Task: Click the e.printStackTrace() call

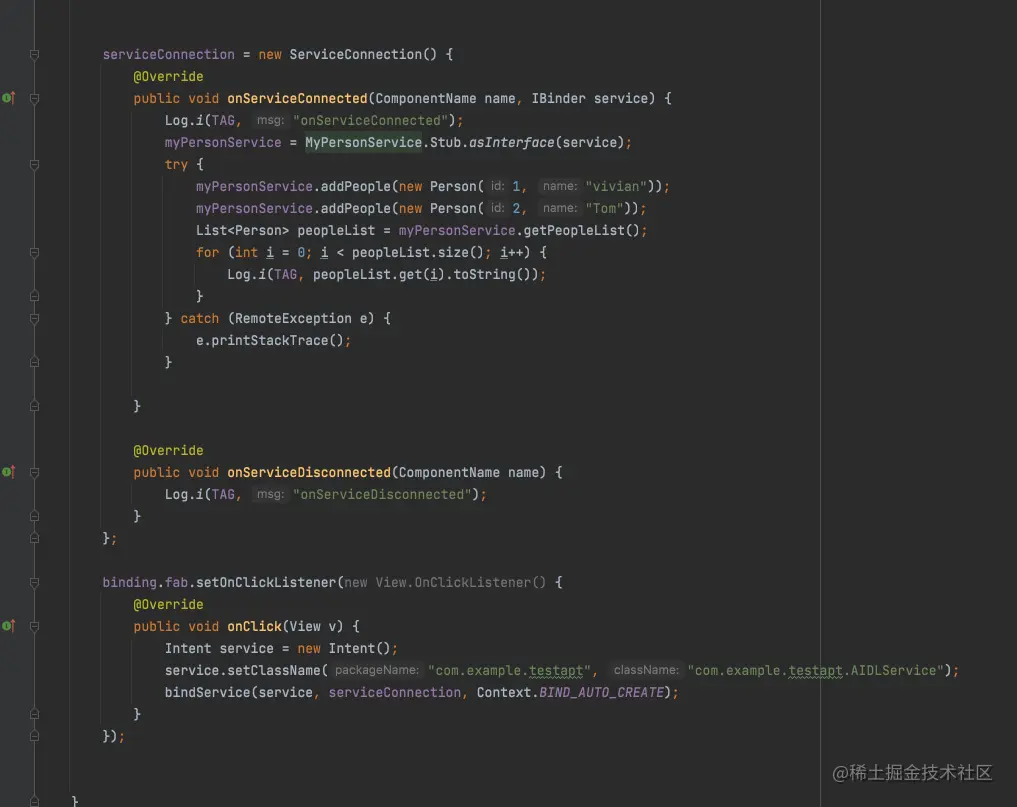Action: click(x=270, y=341)
